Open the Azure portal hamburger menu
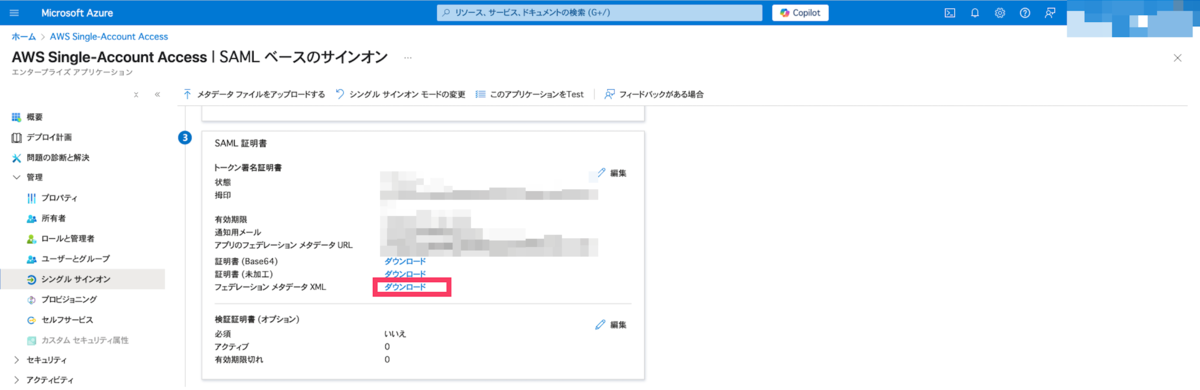Image resolution: width=1200 pixels, height=390 pixels. point(15,12)
